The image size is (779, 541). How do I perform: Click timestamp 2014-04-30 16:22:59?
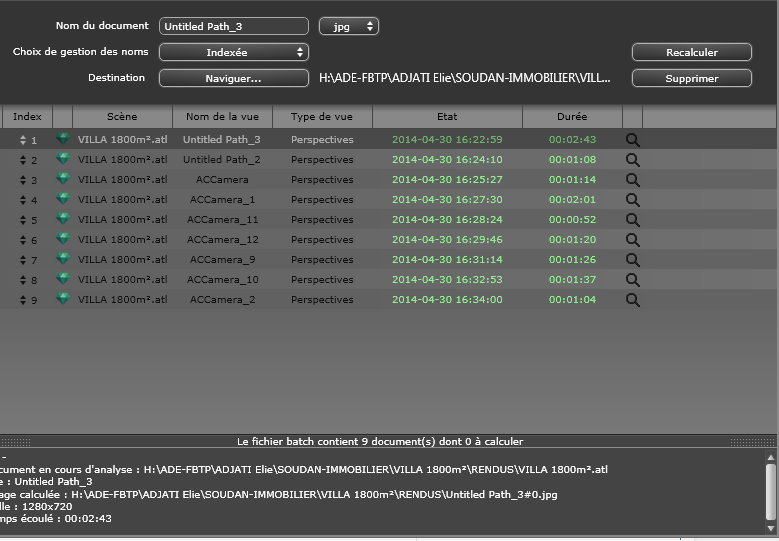[x=447, y=140]
